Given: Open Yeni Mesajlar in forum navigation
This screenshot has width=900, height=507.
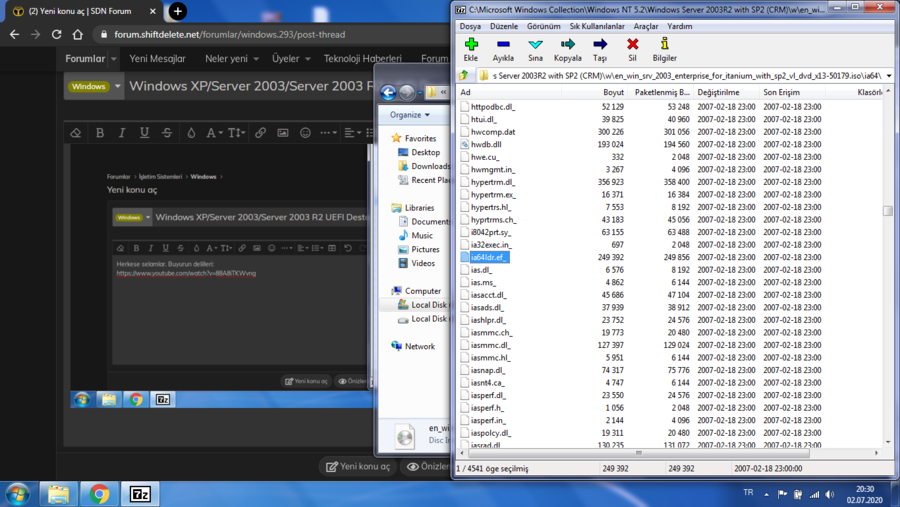Looking at the screenshot, I should tap(157, 59).
